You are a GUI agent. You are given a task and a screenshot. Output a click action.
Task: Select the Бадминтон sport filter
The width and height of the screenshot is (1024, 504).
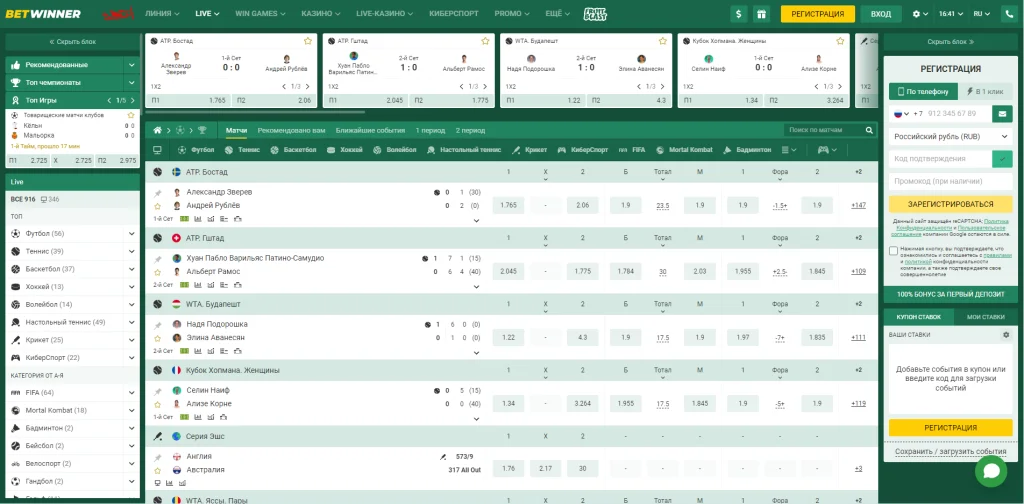(747, 150)
